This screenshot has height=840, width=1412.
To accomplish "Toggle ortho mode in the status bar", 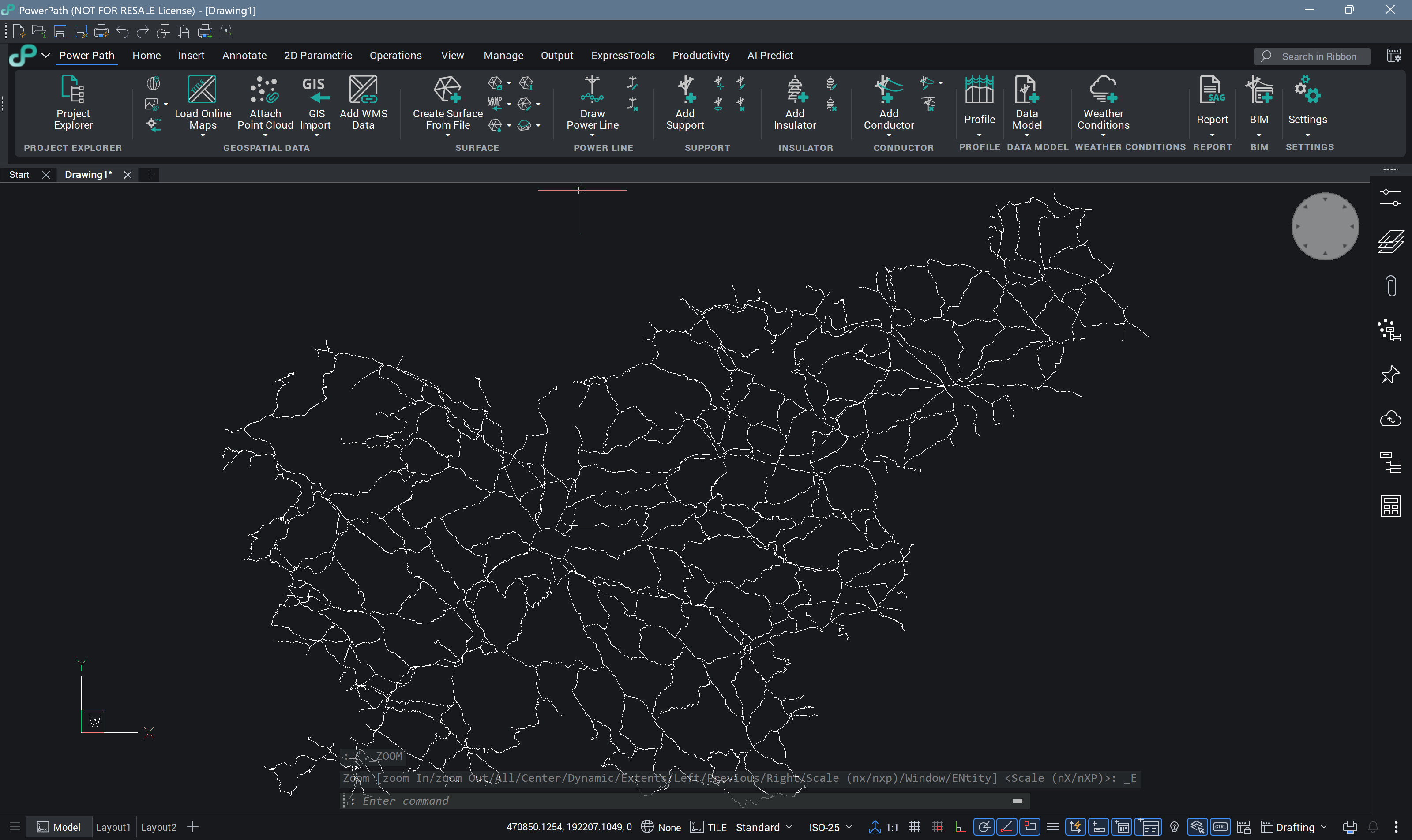I will tap(960, 827).
